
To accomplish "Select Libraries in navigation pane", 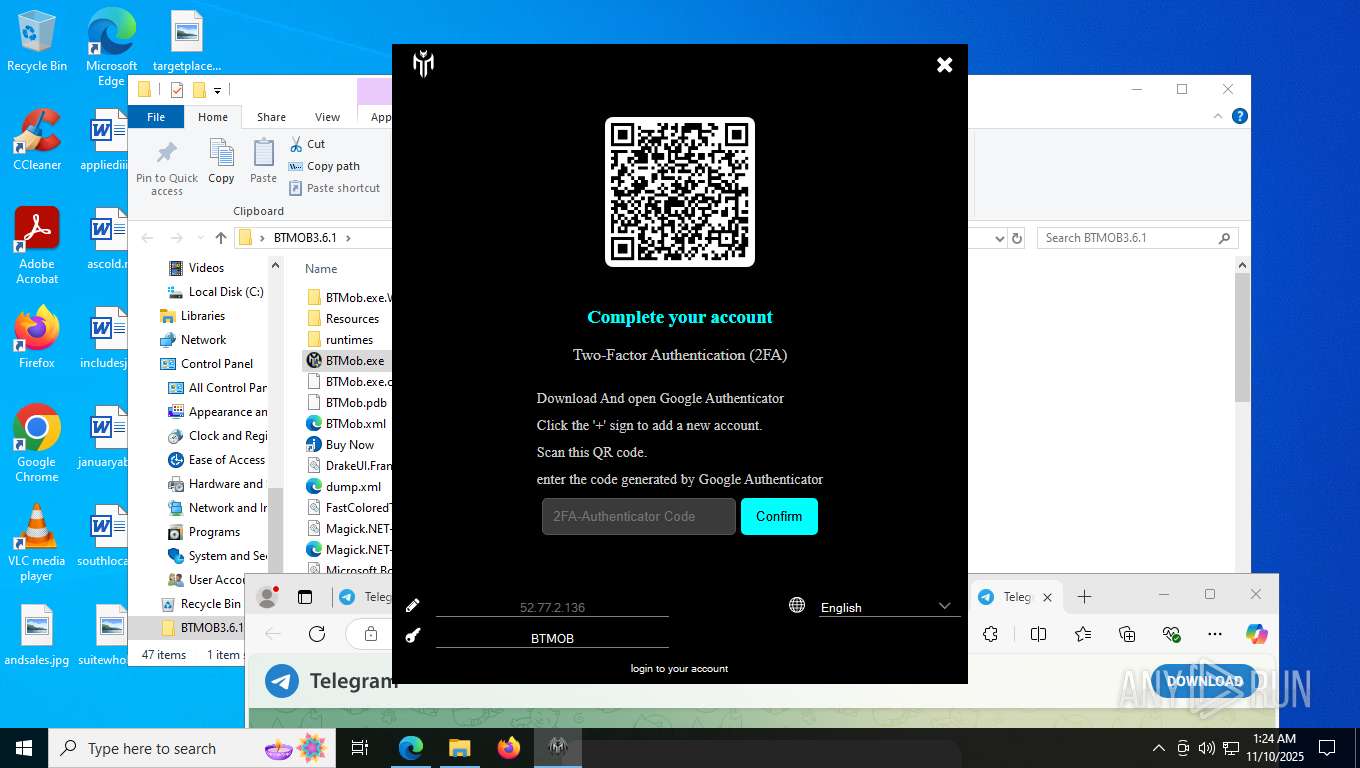I will point(202,316).
